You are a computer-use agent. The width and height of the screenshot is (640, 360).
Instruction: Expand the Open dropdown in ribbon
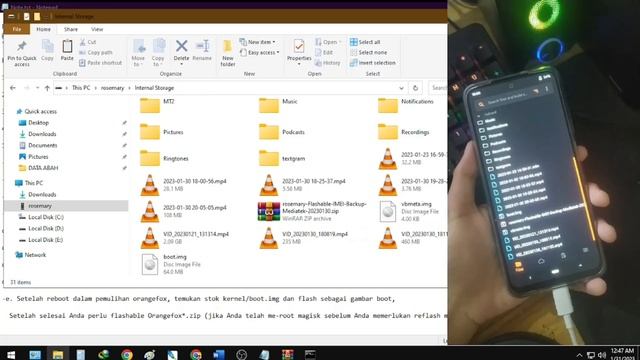coord(329,42)
